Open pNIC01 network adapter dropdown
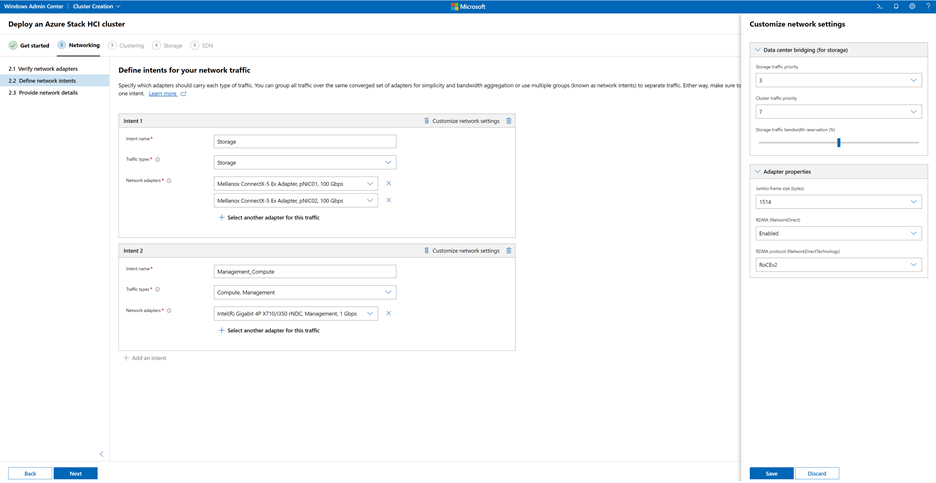Image resolution: width=936 pixels, height=483 pixels. point(295,183)
